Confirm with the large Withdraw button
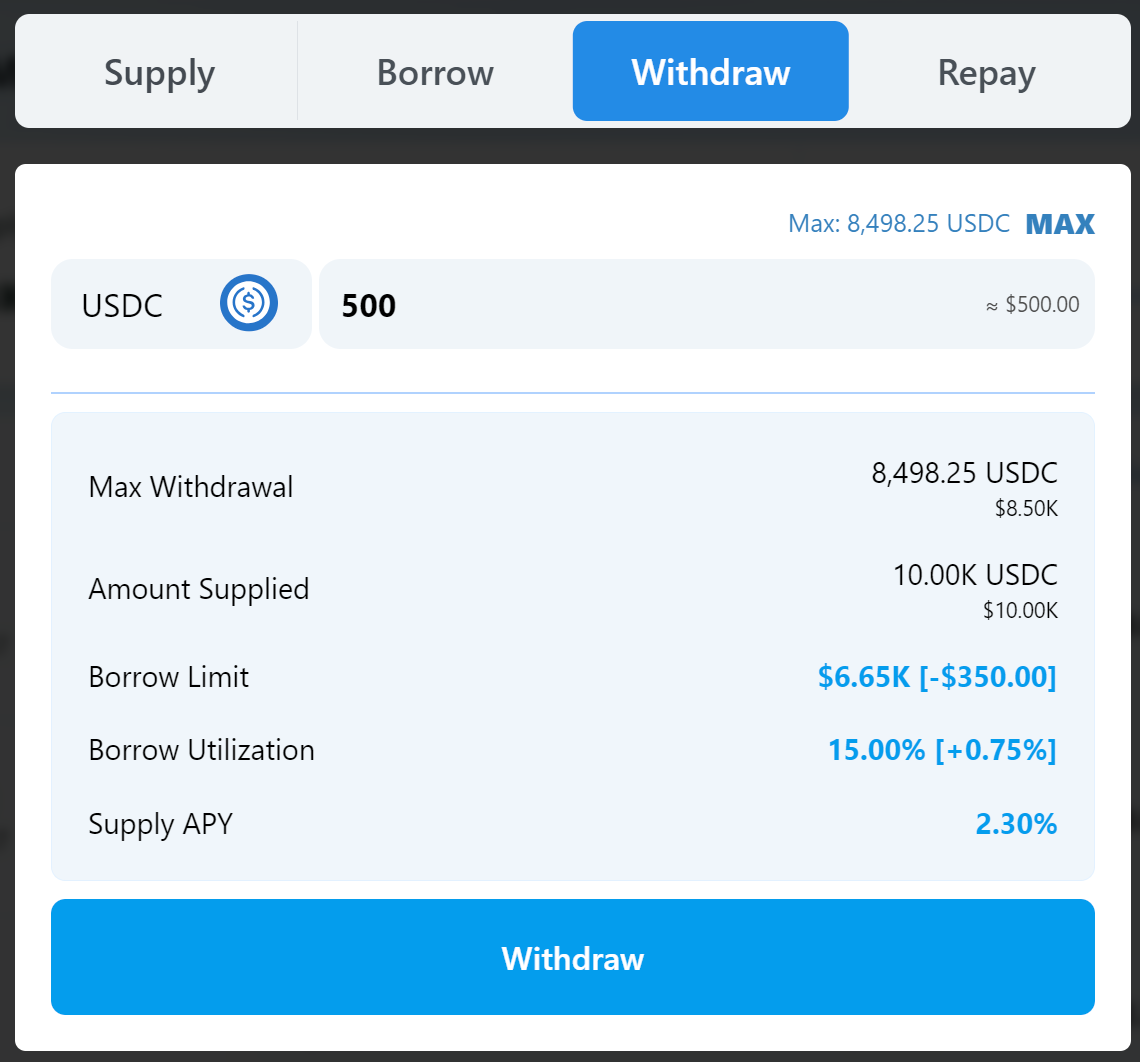Image resolution: width=1140 pixels, height=1062 pixels. coord(572,957)
